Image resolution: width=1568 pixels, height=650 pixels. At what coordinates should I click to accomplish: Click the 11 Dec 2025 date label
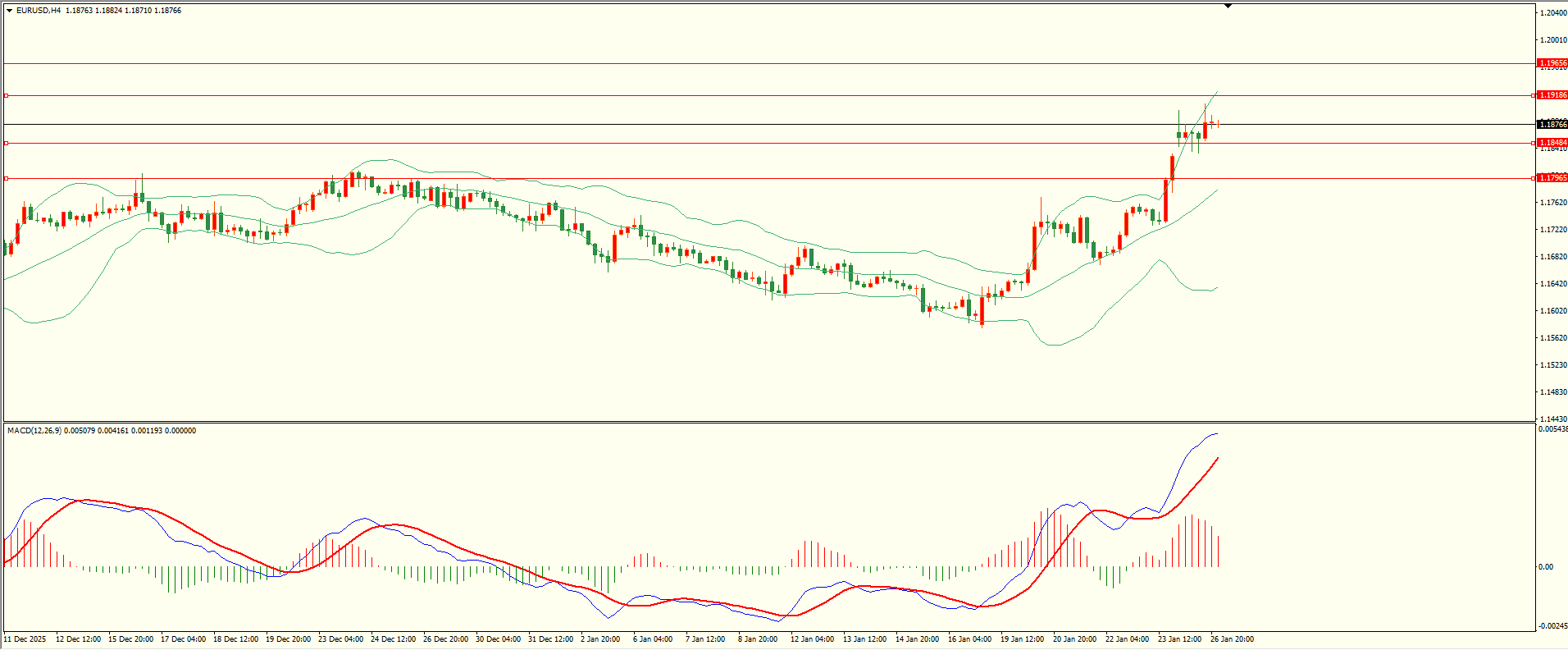(25, 639)
